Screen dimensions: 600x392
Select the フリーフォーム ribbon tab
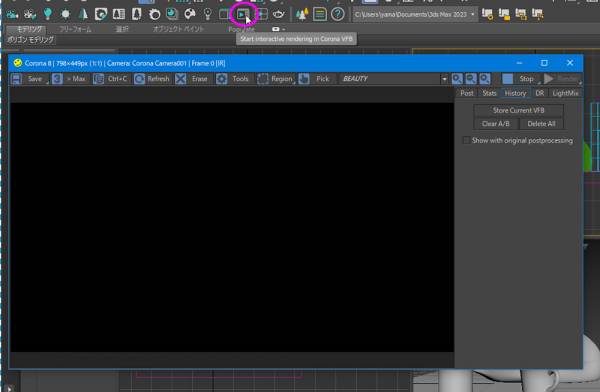click(75, 29)
